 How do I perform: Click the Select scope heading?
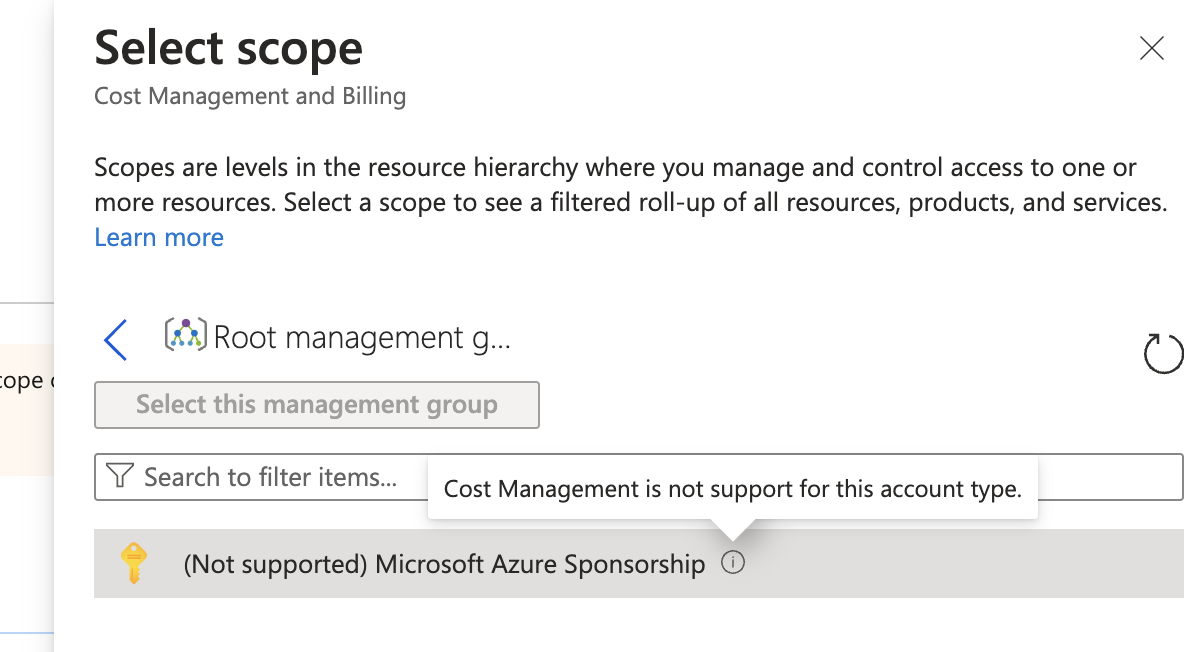pyautogui.click(x=228, y=48)
